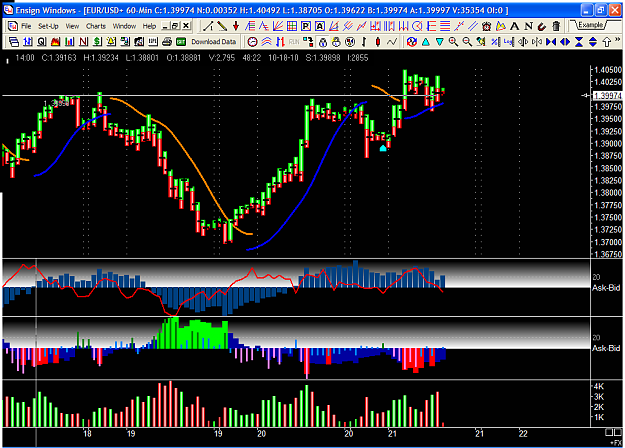
Task: Select the red down arrow marker tool
Action: (236, 26)
